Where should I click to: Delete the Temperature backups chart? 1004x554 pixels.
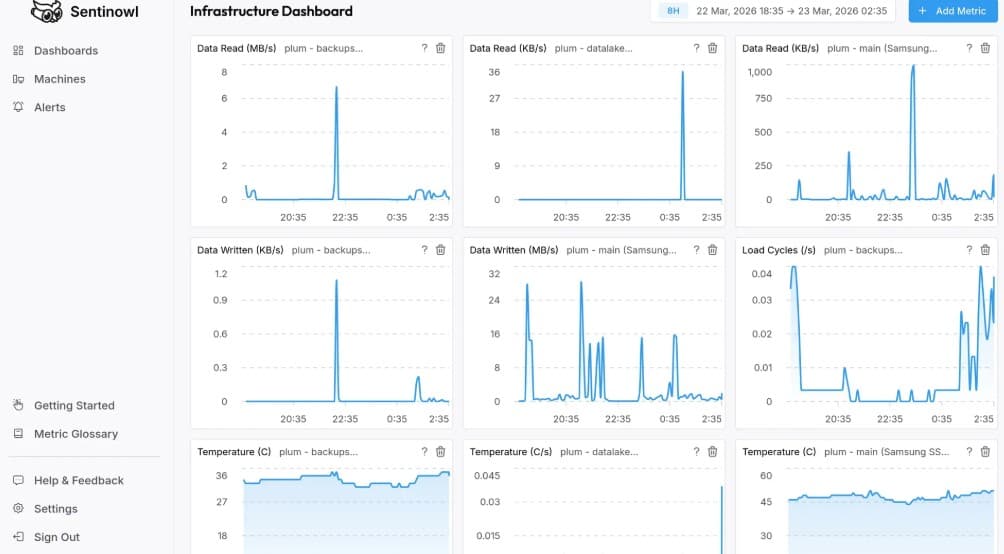tap(441, 452)
